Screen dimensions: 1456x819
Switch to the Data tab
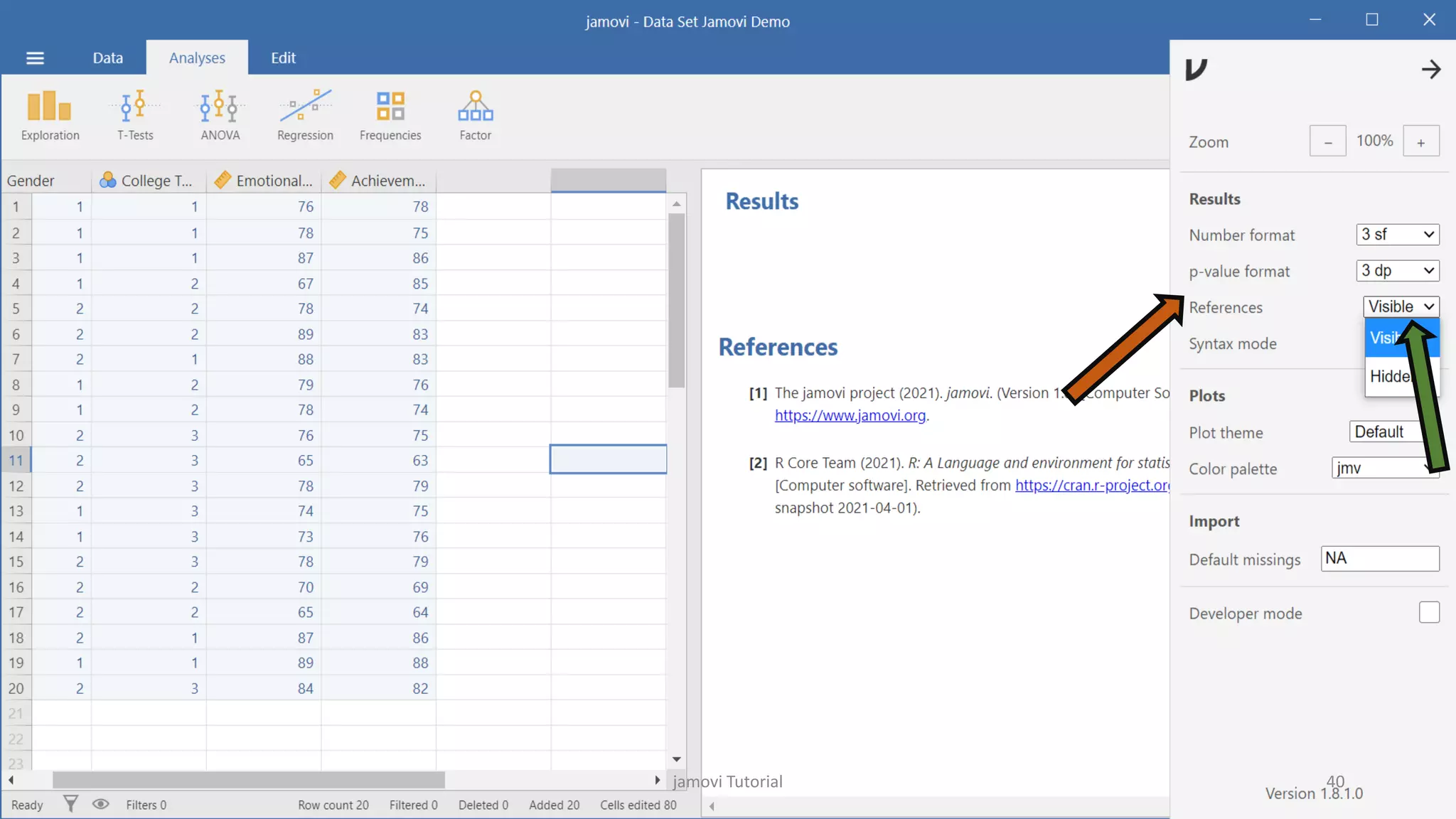click(x=107, y=58)
